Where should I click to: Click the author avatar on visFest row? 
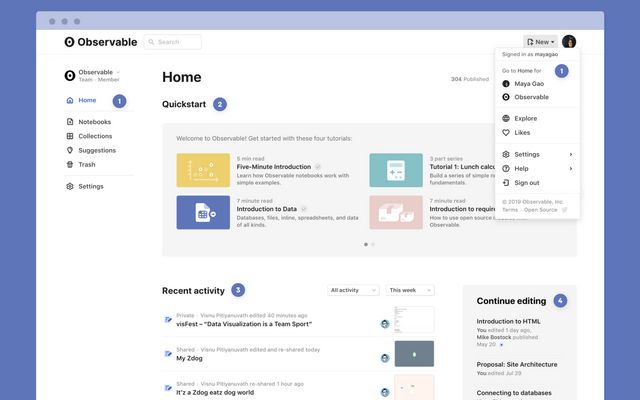[x=384, y=324]
